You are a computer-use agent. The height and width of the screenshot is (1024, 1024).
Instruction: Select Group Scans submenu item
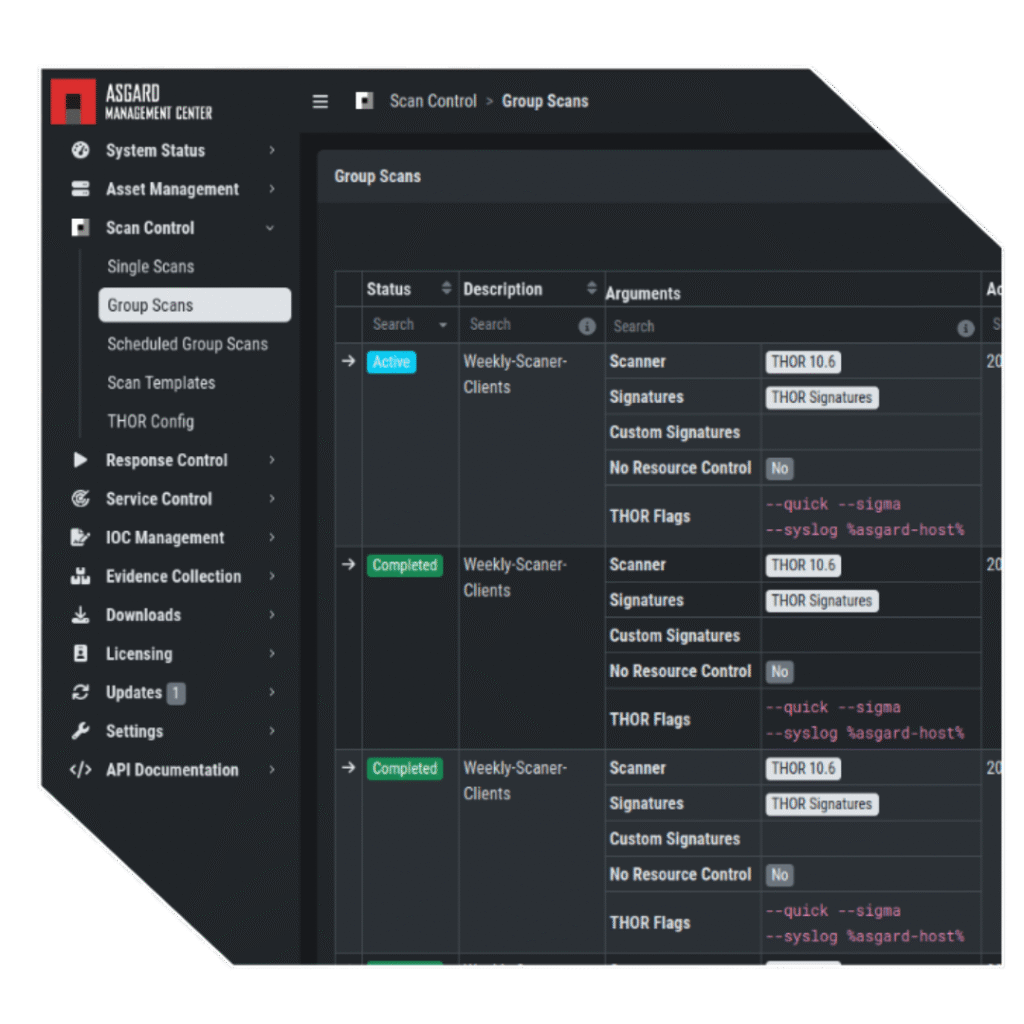(195, 305)
